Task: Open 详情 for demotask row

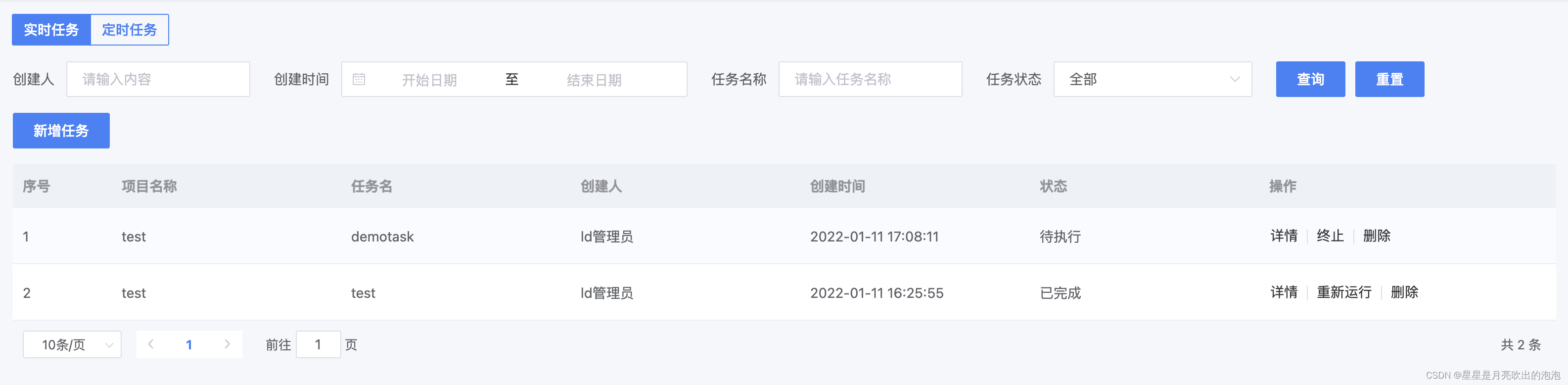Action: pyautogui.click(x=1284, y=236)
